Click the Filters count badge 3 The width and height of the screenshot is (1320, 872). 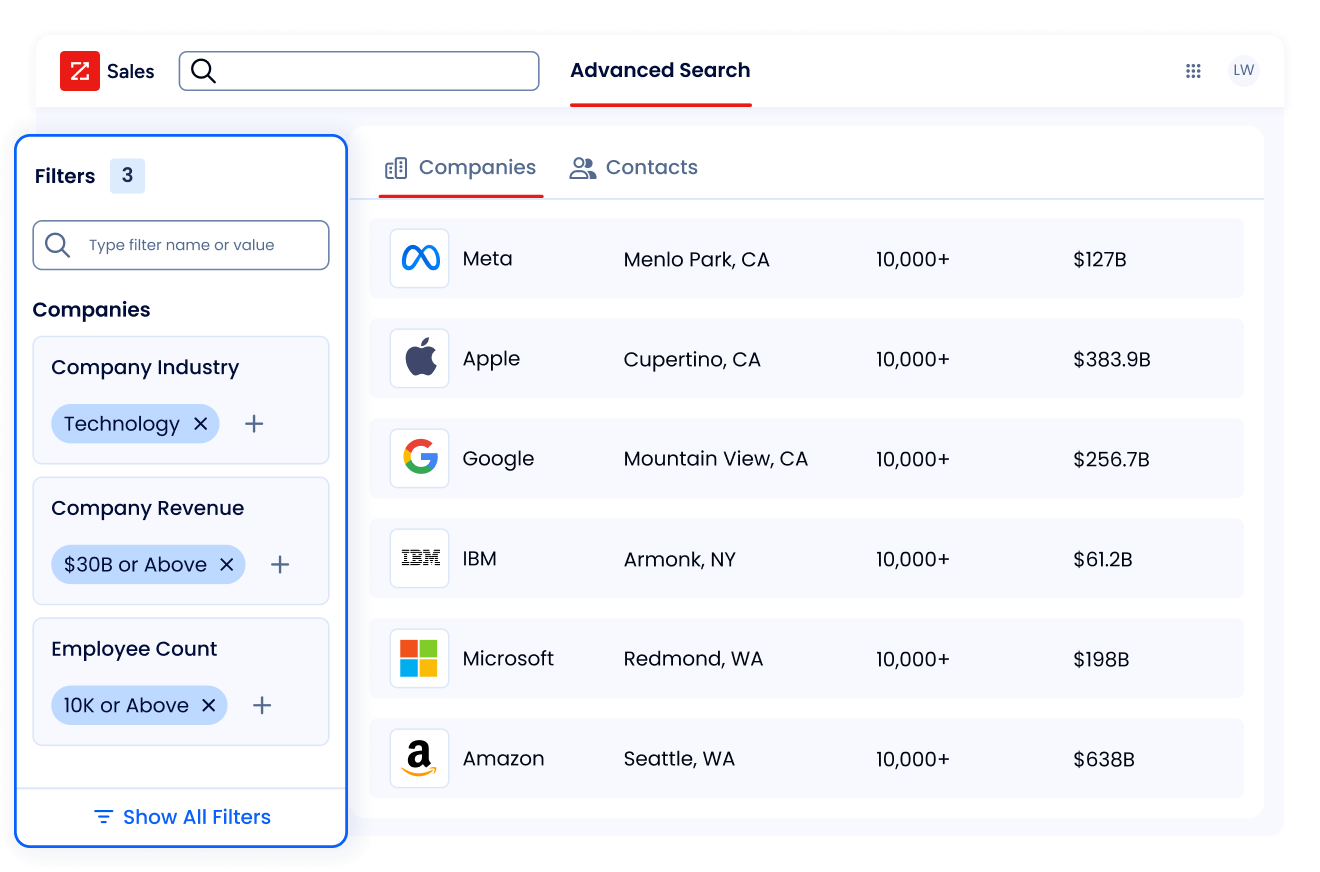click(127, 176)
